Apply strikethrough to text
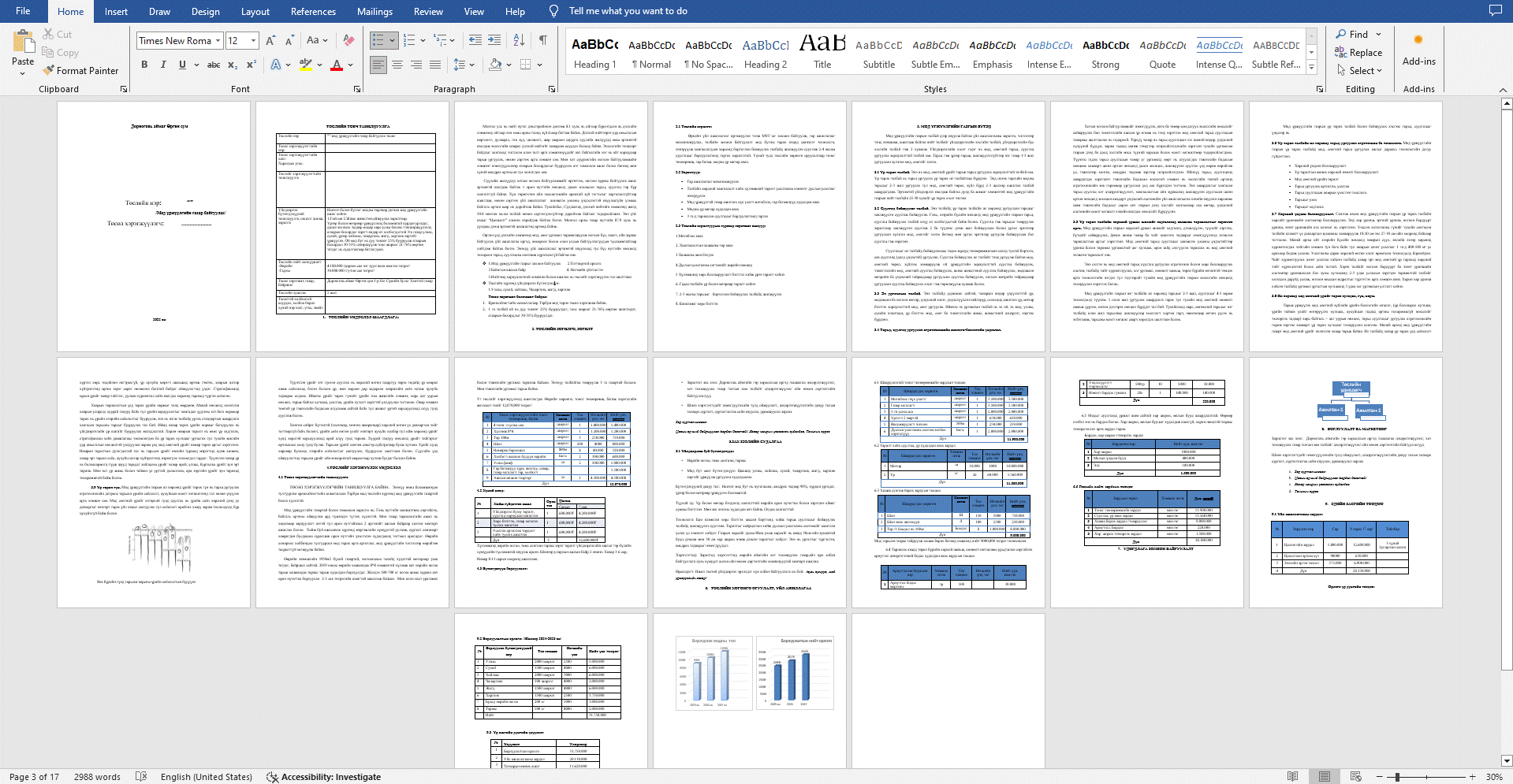This screenshot has height=784, width=1513. click(x=214, y=65)
